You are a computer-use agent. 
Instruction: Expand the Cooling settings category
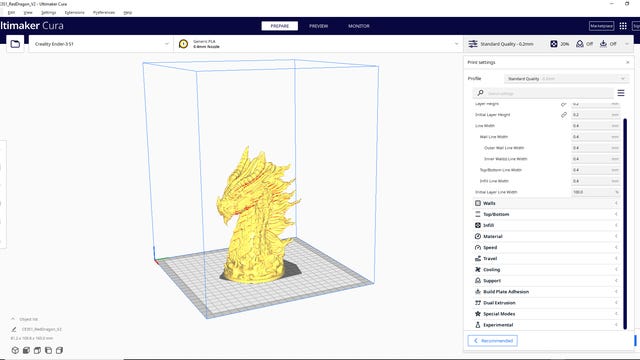point(547,269)
